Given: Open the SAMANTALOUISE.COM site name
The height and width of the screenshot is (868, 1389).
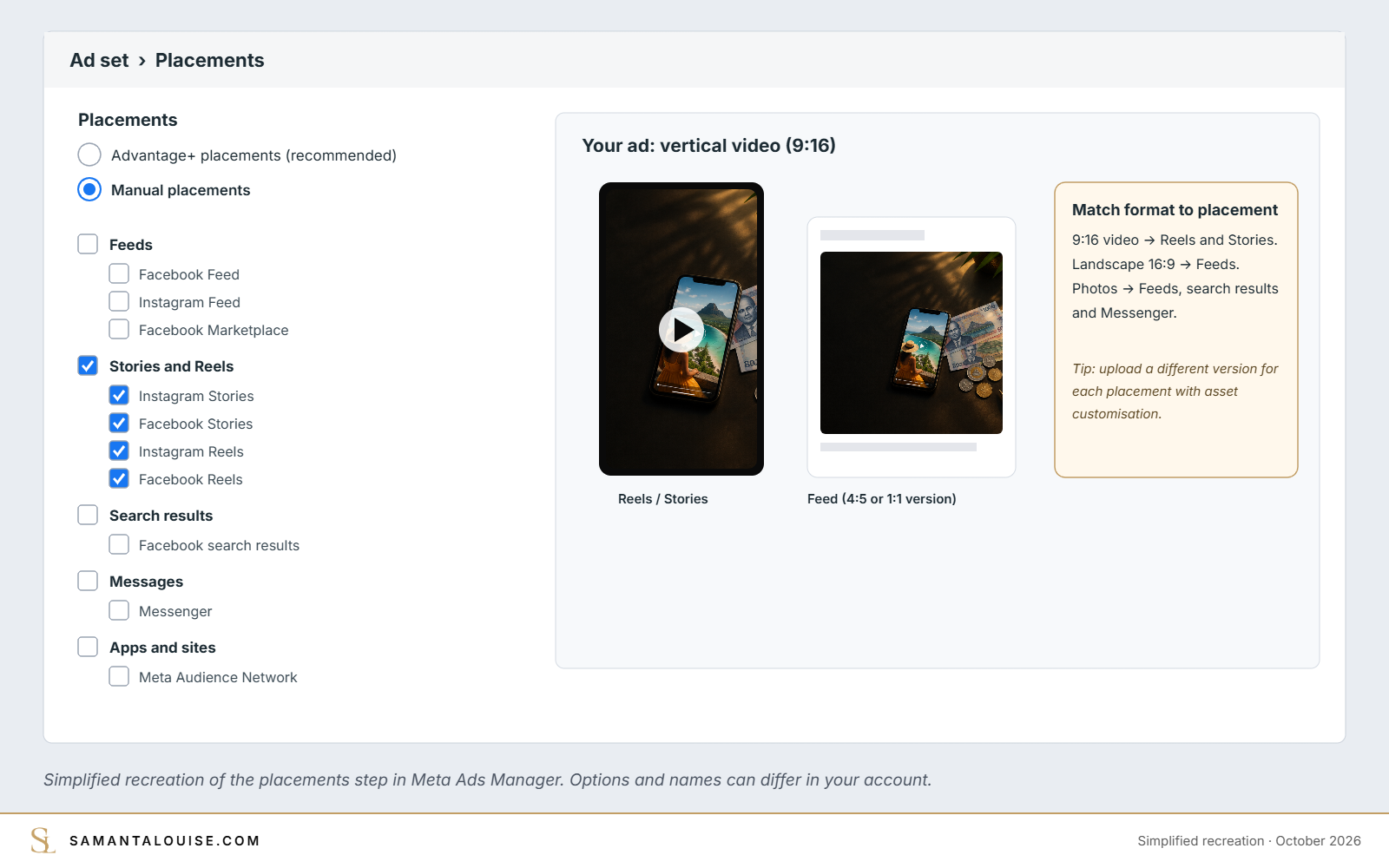Looking at the screenshot, I should pos(165,840).
